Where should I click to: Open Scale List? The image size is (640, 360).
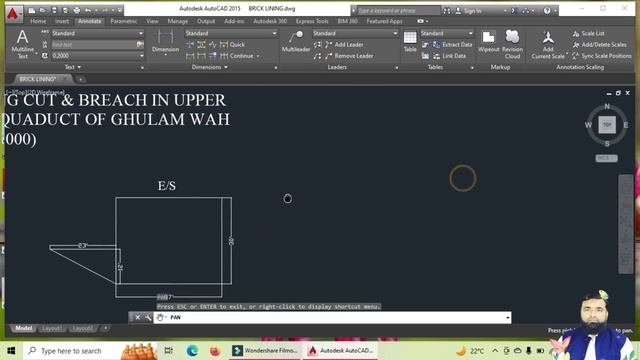click(x=588, y=33)
